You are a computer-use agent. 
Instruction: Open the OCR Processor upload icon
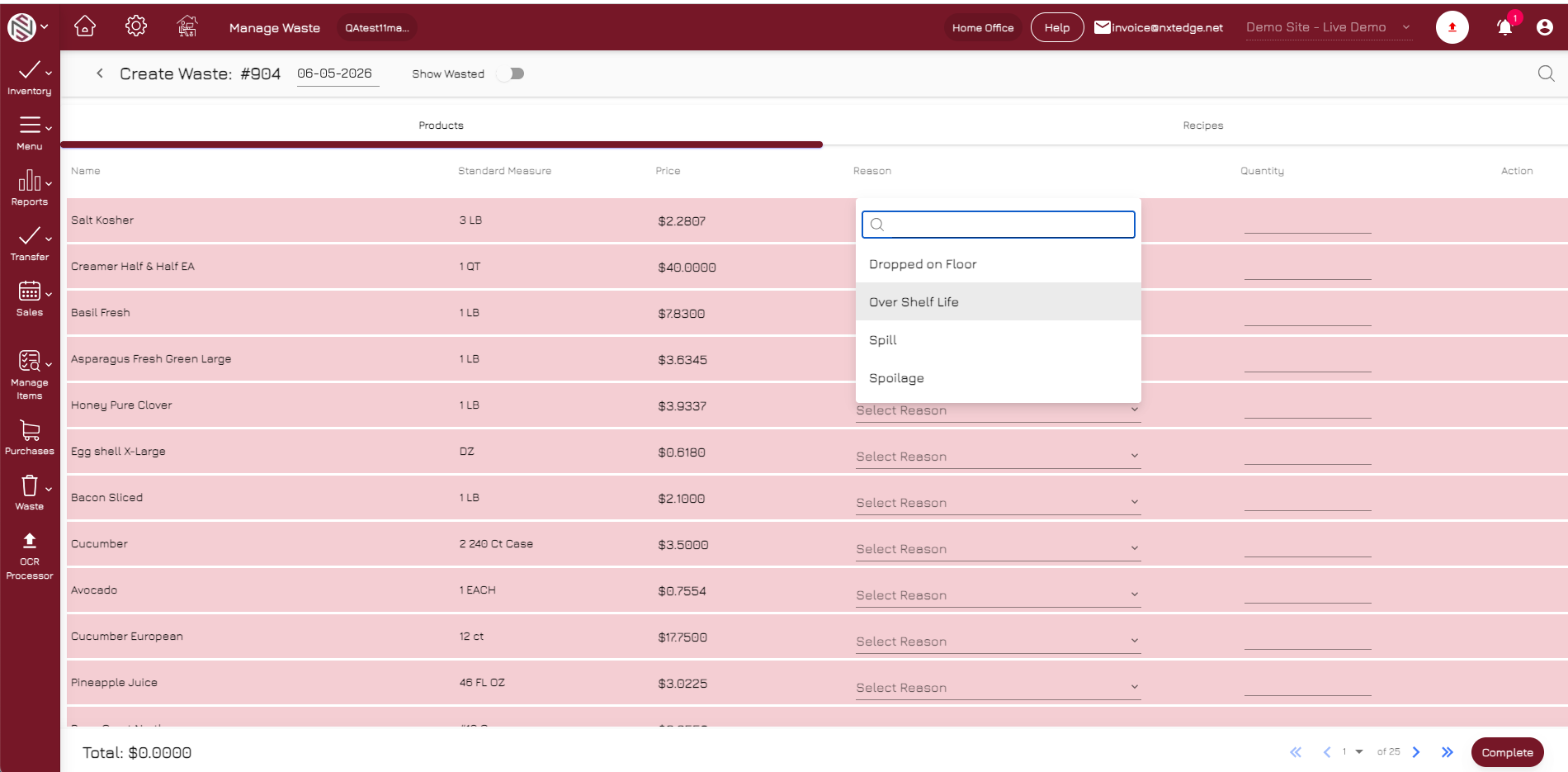[x=30, y=540]
